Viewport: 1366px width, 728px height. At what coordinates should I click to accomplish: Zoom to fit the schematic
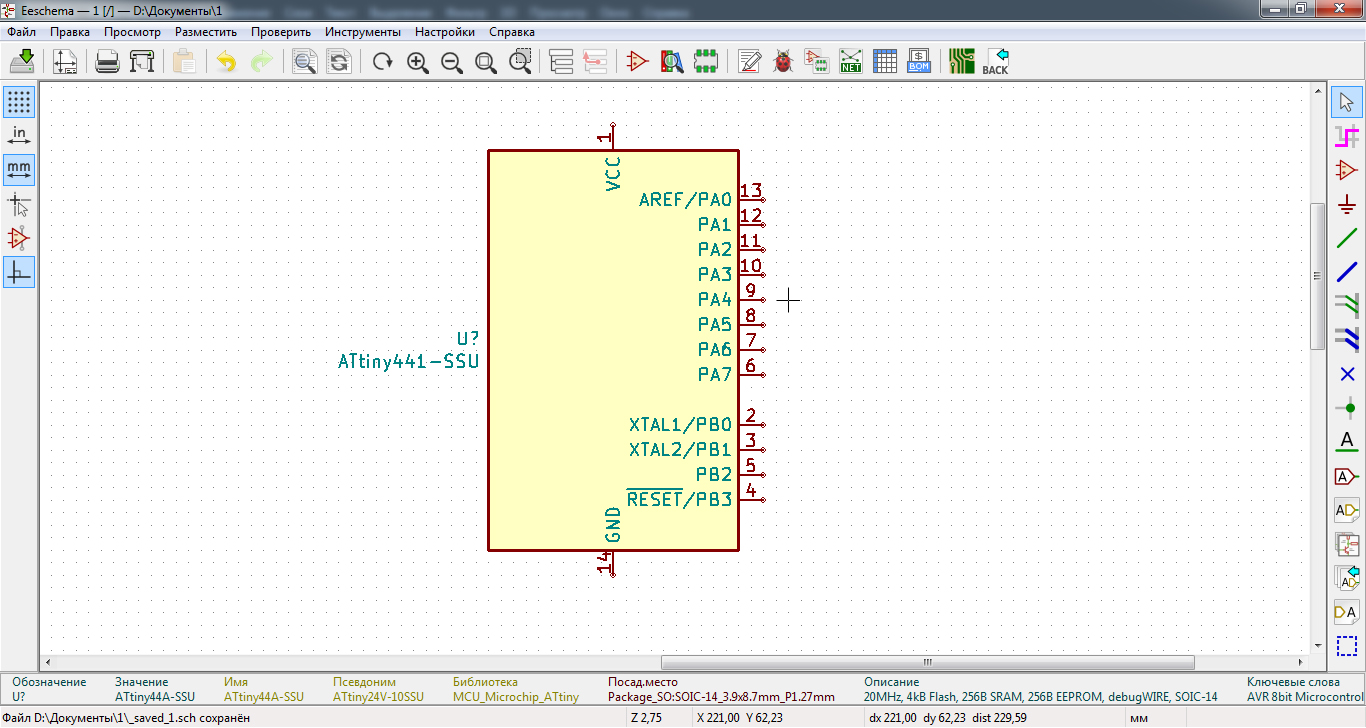click(x=485, y=62)
